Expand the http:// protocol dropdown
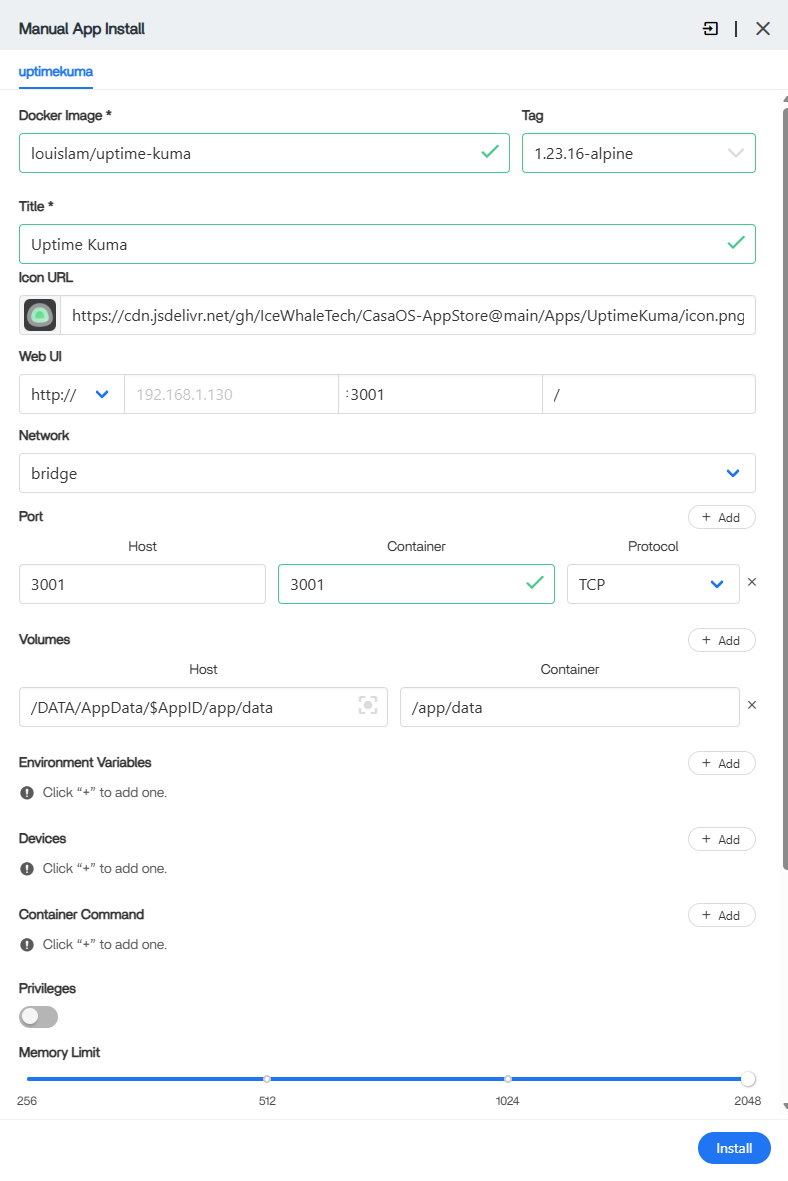Image resolution: width=788 pixels, height=1181 pixels. click(x=71, y=394)
